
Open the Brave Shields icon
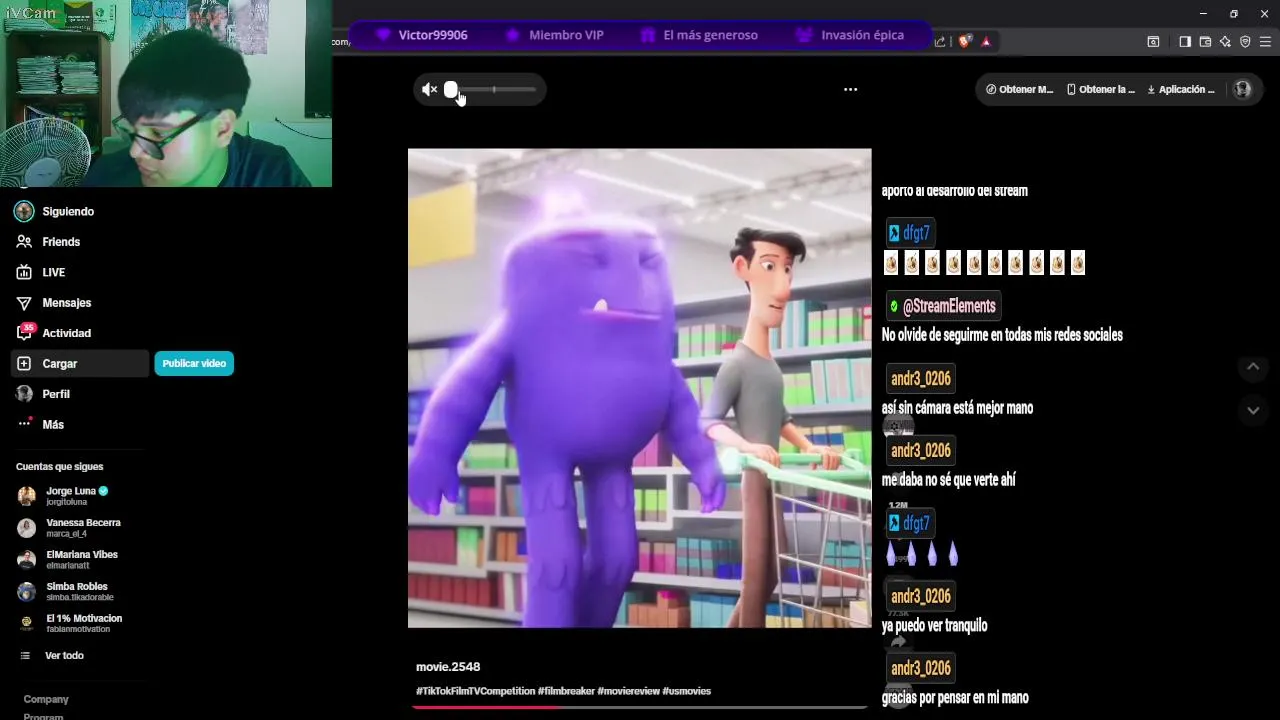tap(965, 41)
